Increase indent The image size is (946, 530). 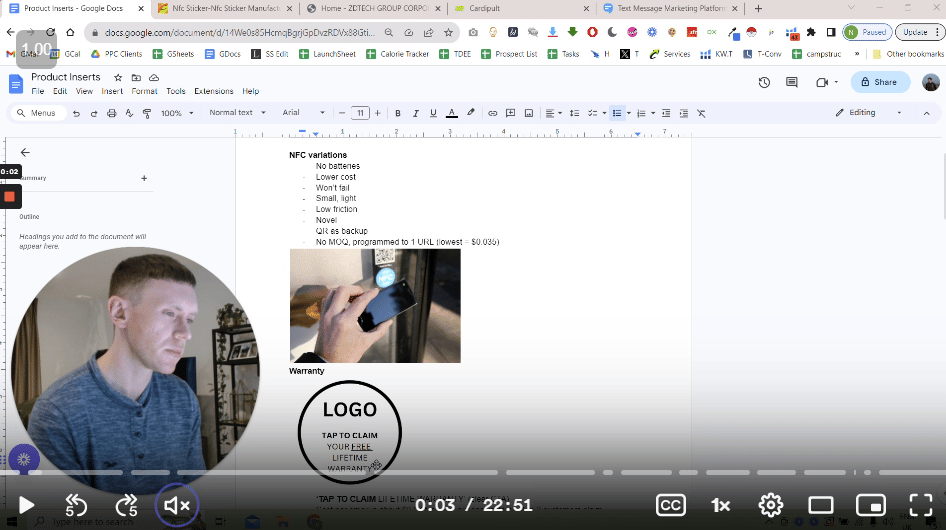click(x=684, y=113)
